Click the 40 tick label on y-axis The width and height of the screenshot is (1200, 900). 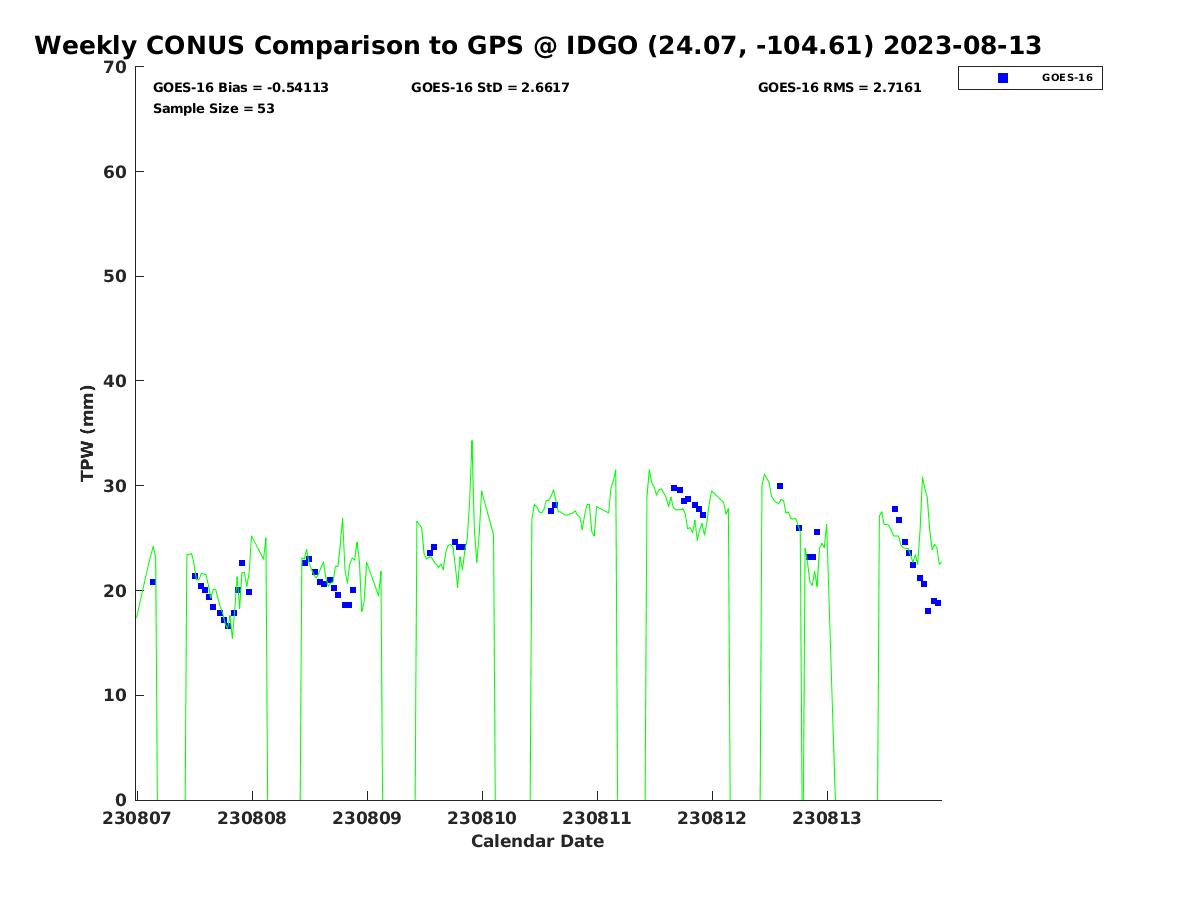tap(116, 381)
